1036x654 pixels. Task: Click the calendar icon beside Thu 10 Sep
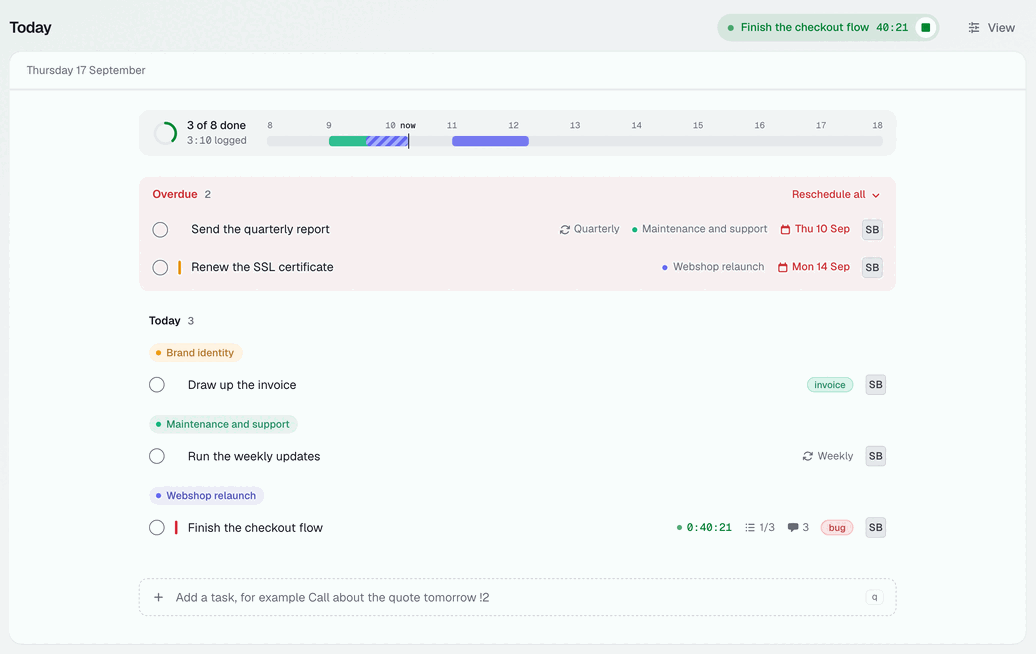coord(785,229)
